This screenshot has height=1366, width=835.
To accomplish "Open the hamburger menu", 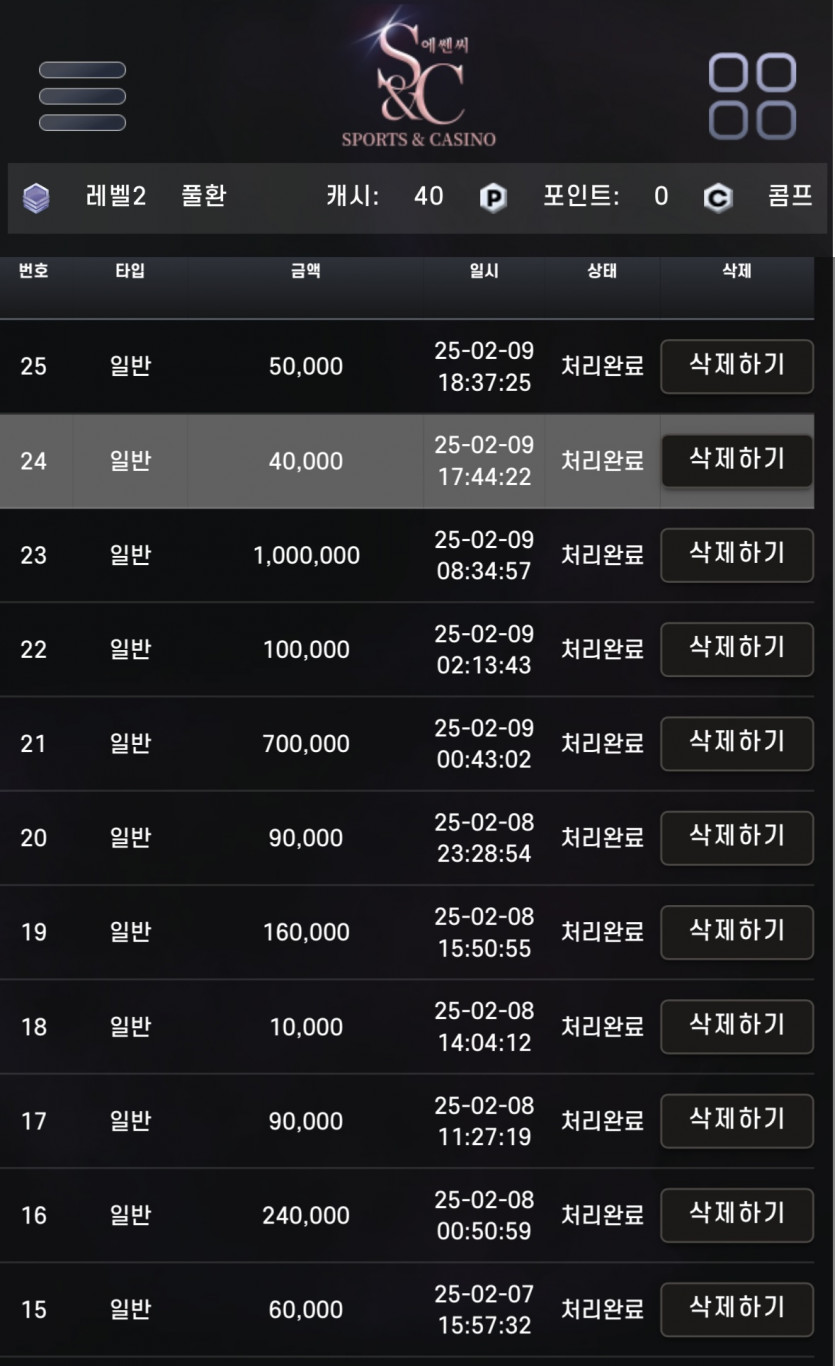I will (82, 96).
